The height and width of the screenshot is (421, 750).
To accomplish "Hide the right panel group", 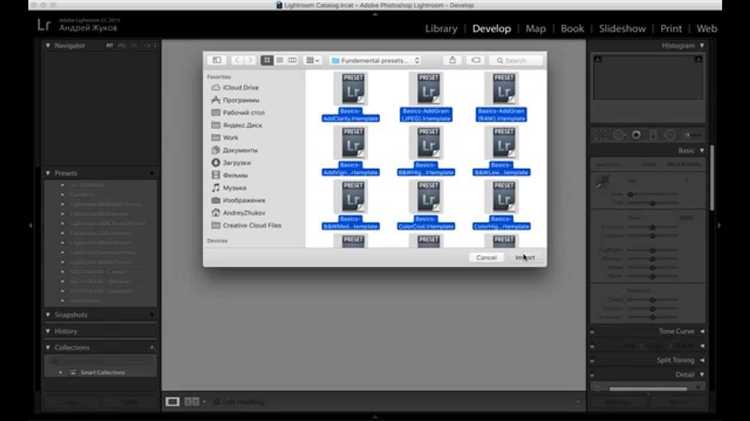I will tap(718, 225).
